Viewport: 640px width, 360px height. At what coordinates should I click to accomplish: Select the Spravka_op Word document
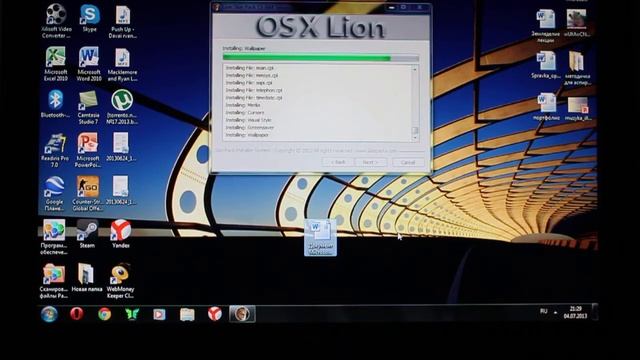coord(546,65)
